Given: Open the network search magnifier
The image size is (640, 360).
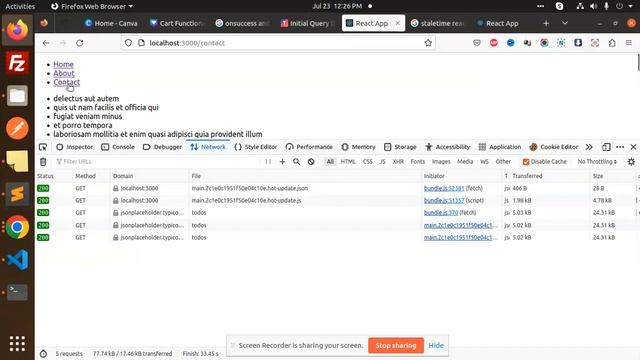Looking at the screenshot, I should [x=297, y=162].
